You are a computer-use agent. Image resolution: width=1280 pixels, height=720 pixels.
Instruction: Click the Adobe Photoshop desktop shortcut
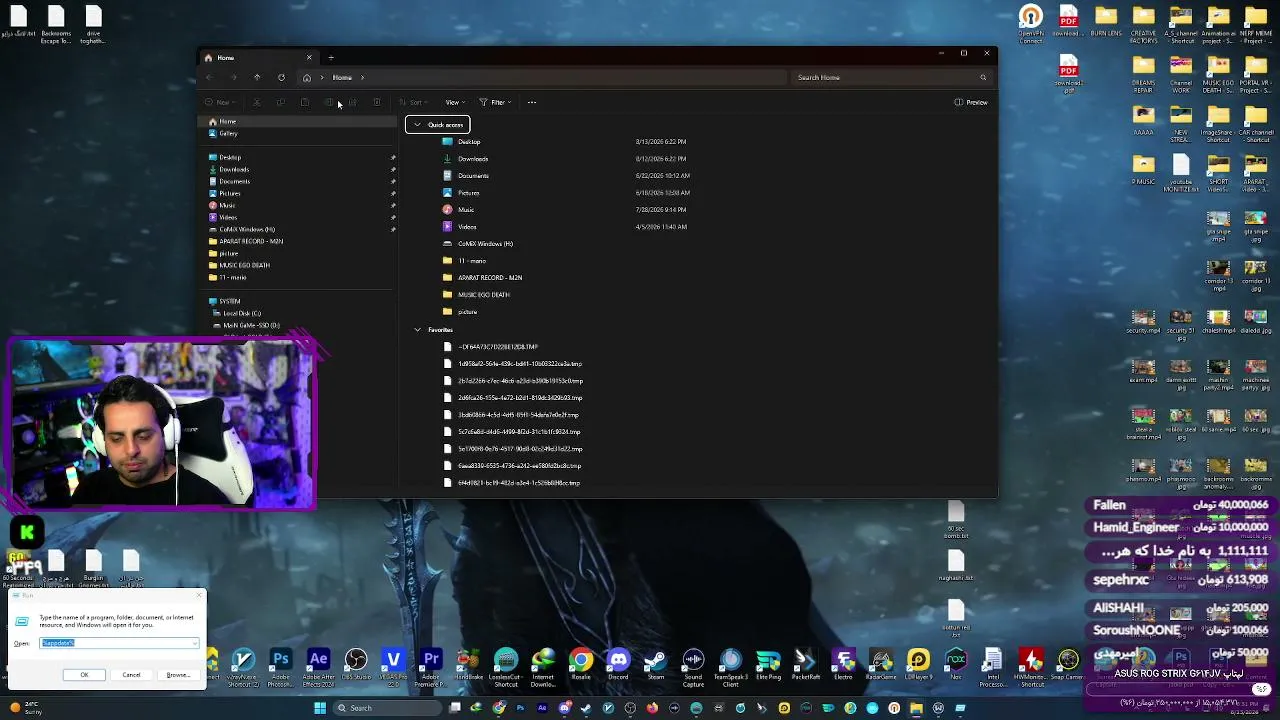tap(281, 667)
